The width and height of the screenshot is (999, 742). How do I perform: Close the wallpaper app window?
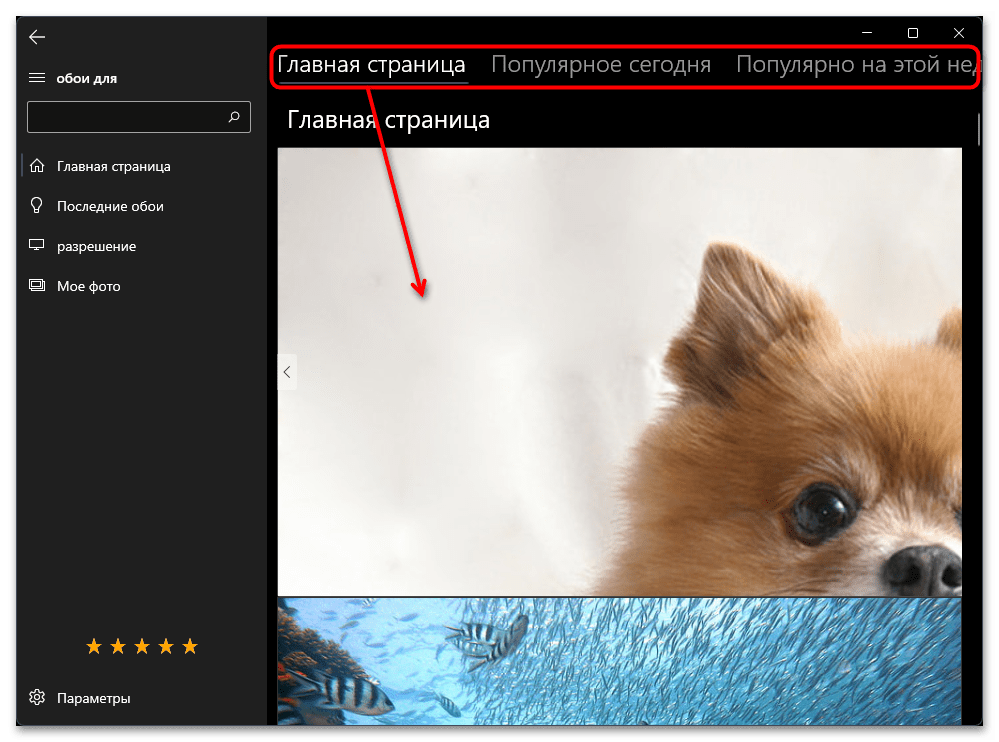point(959,32)
